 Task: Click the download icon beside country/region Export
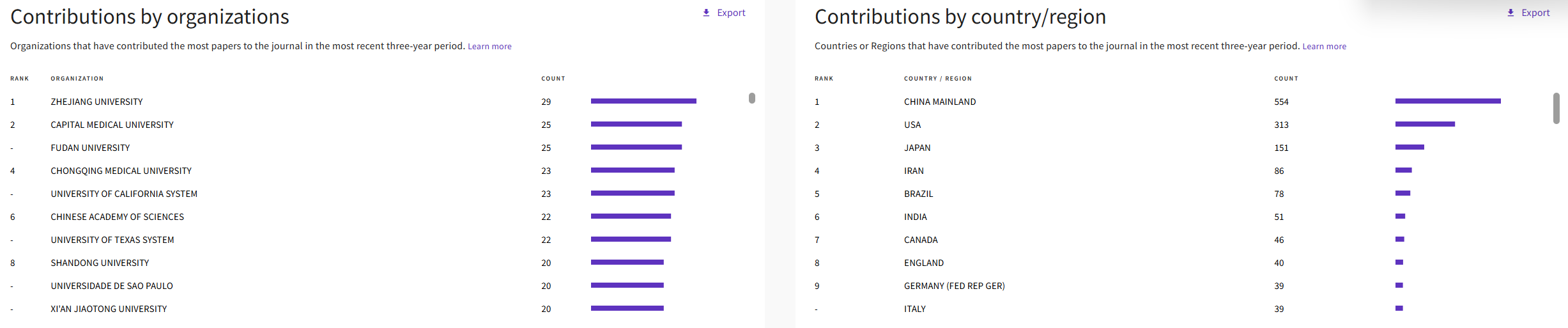(1510, 13)
